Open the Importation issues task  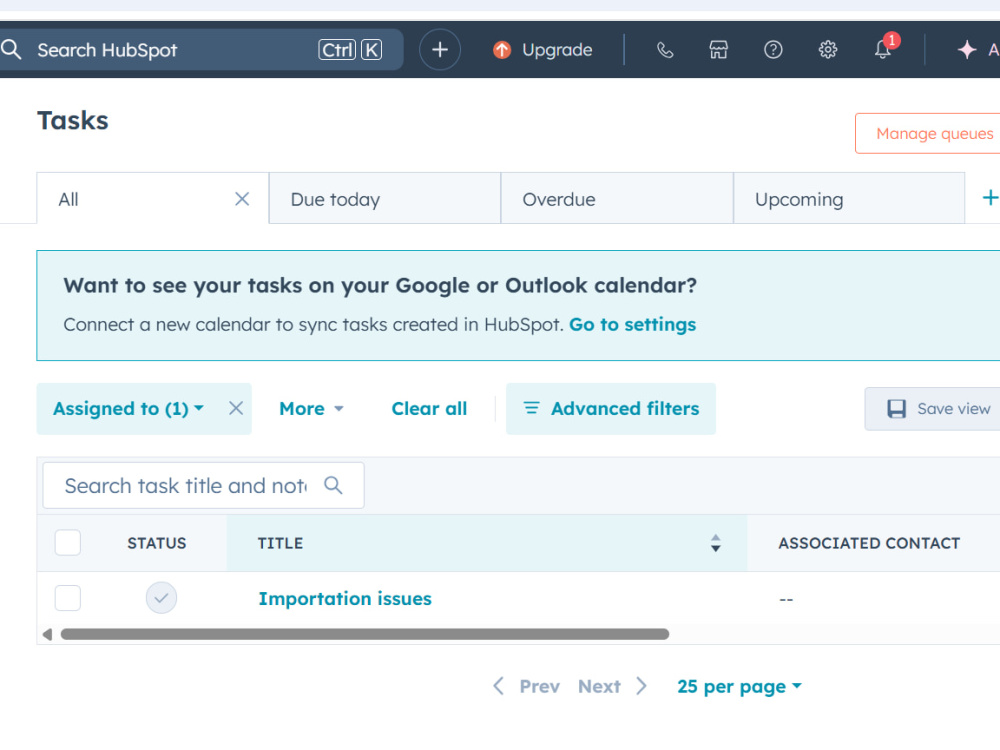click(x=345, y=599)
